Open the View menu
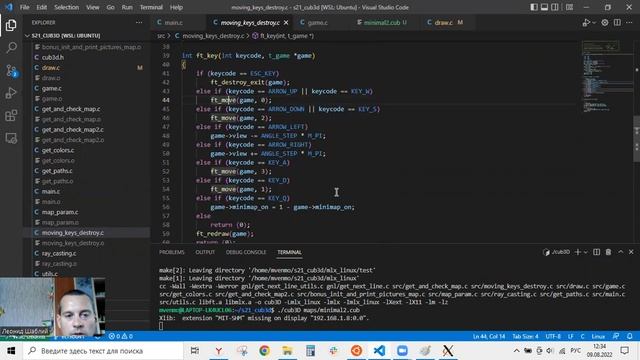 tap(93, 7)
